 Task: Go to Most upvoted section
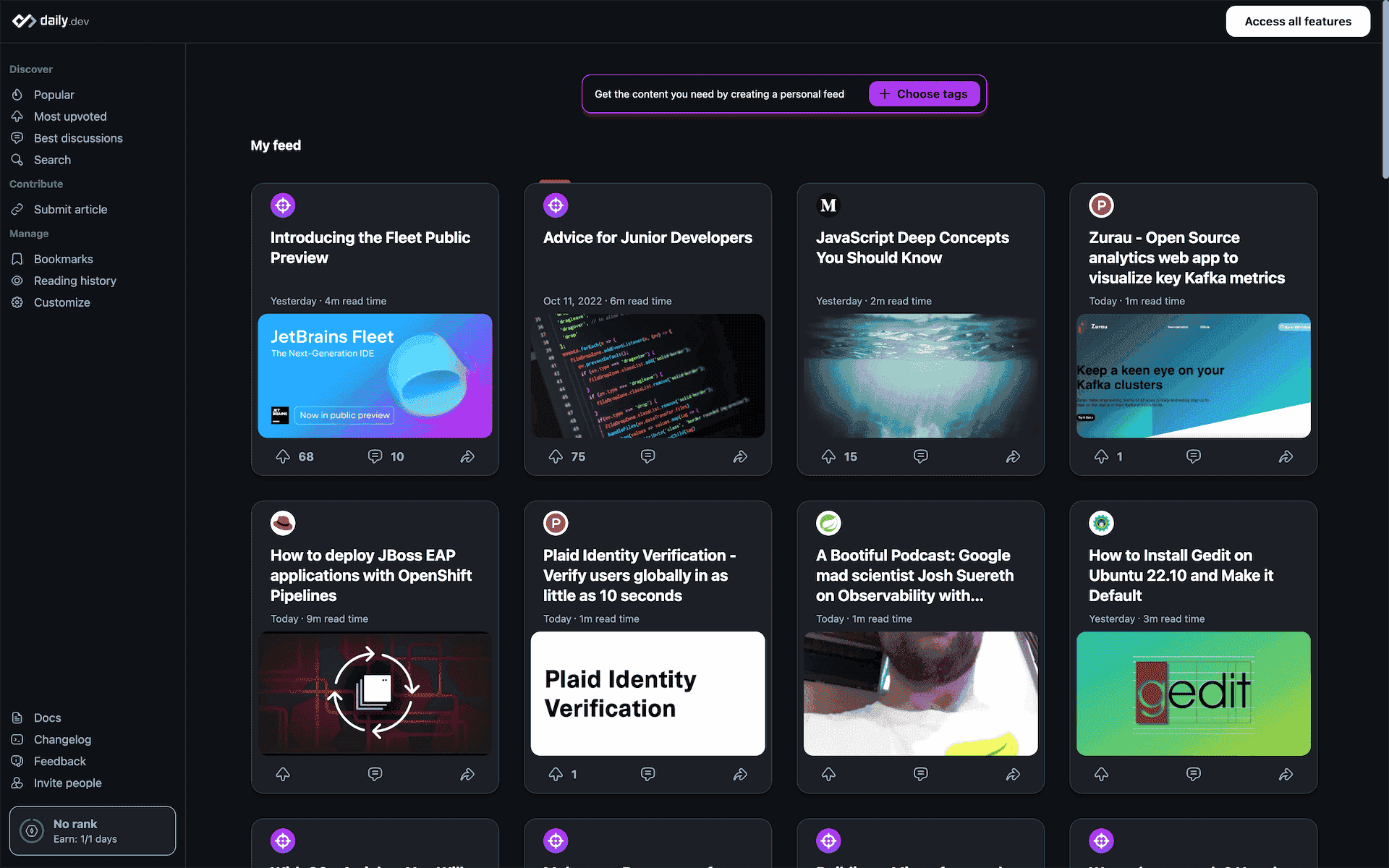(69, 116)
